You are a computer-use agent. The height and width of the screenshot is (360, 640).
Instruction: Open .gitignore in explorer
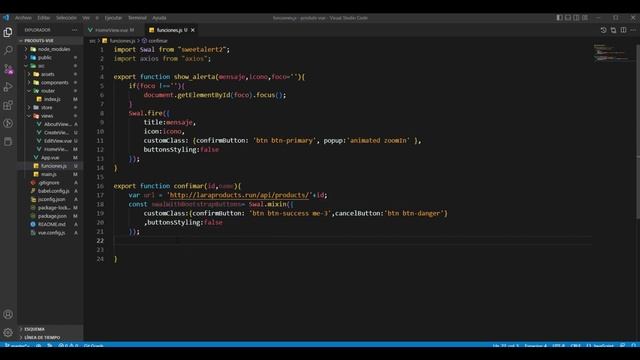coord(50,182)
